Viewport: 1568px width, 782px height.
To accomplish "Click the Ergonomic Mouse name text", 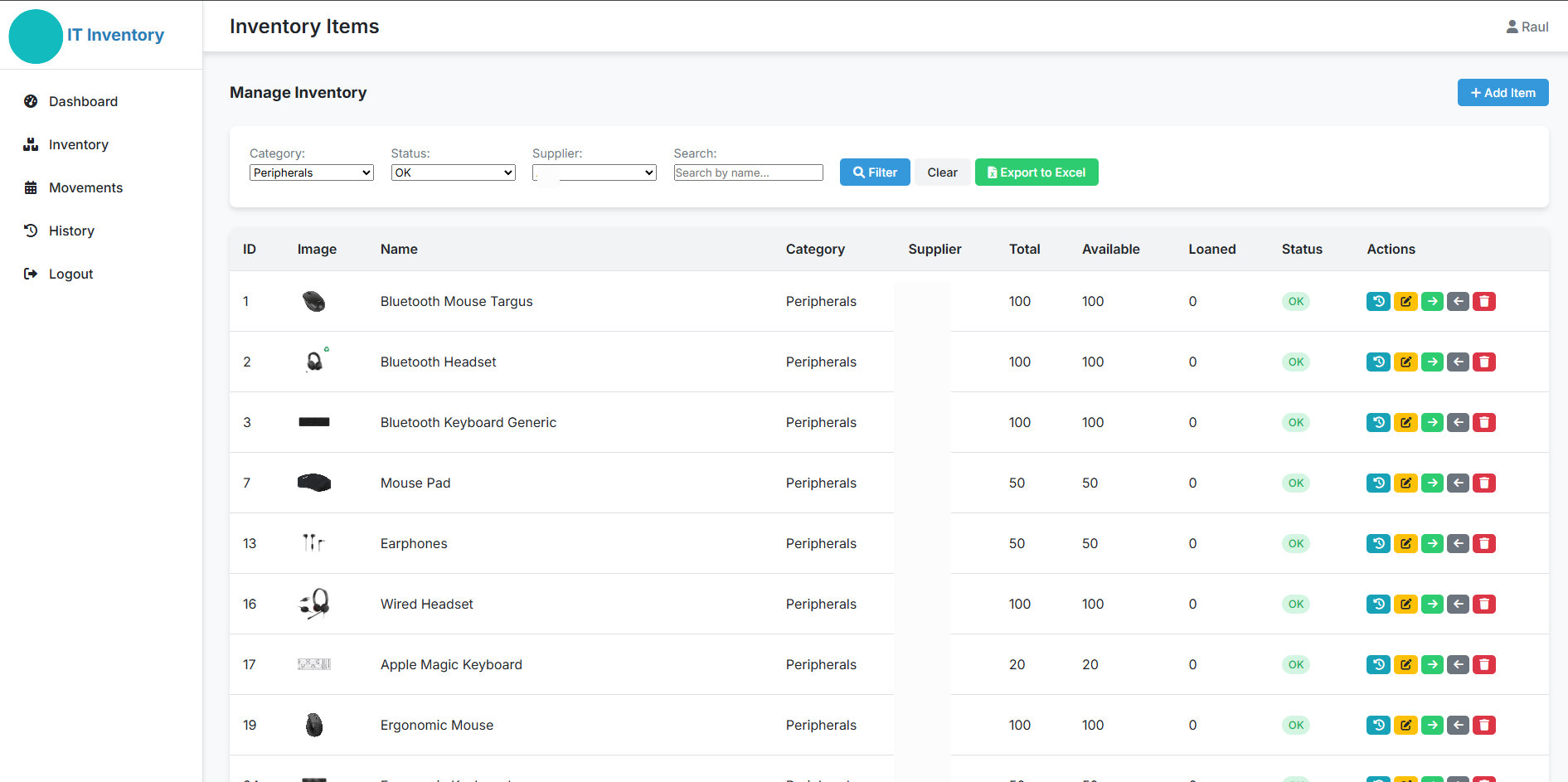I will coord(437,725).
